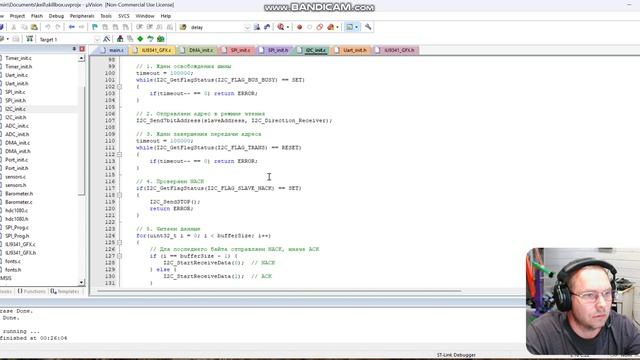Click the Cut icon in the toolbar
This screenshot has height=360, width=640.
(x=13, y=27)
